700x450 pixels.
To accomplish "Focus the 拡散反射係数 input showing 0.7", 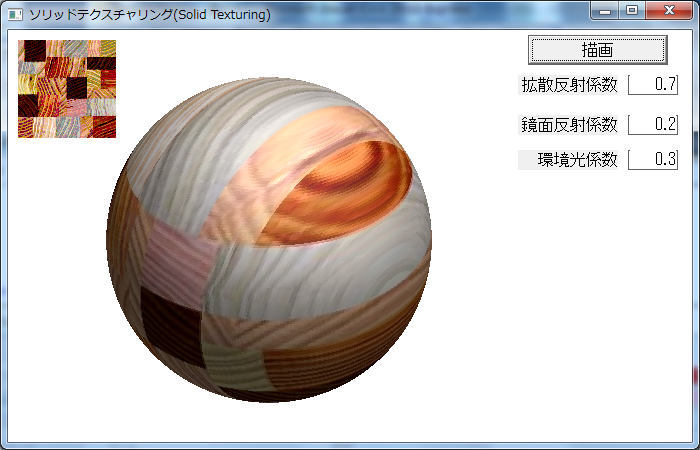I will pyautogui.click(x=653, y=85).
